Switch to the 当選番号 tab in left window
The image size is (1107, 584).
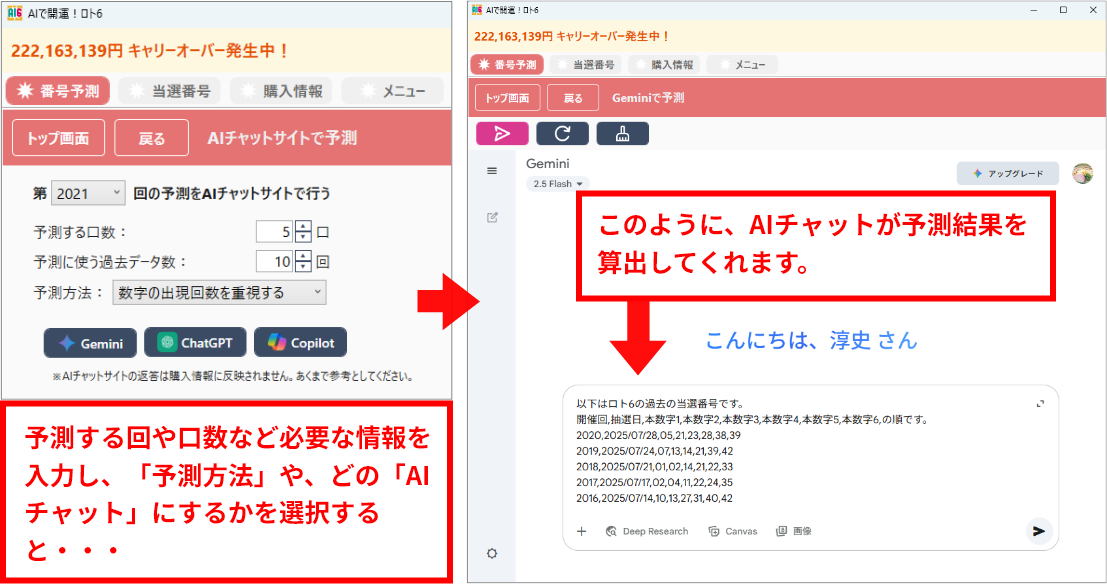pos(170,91)
